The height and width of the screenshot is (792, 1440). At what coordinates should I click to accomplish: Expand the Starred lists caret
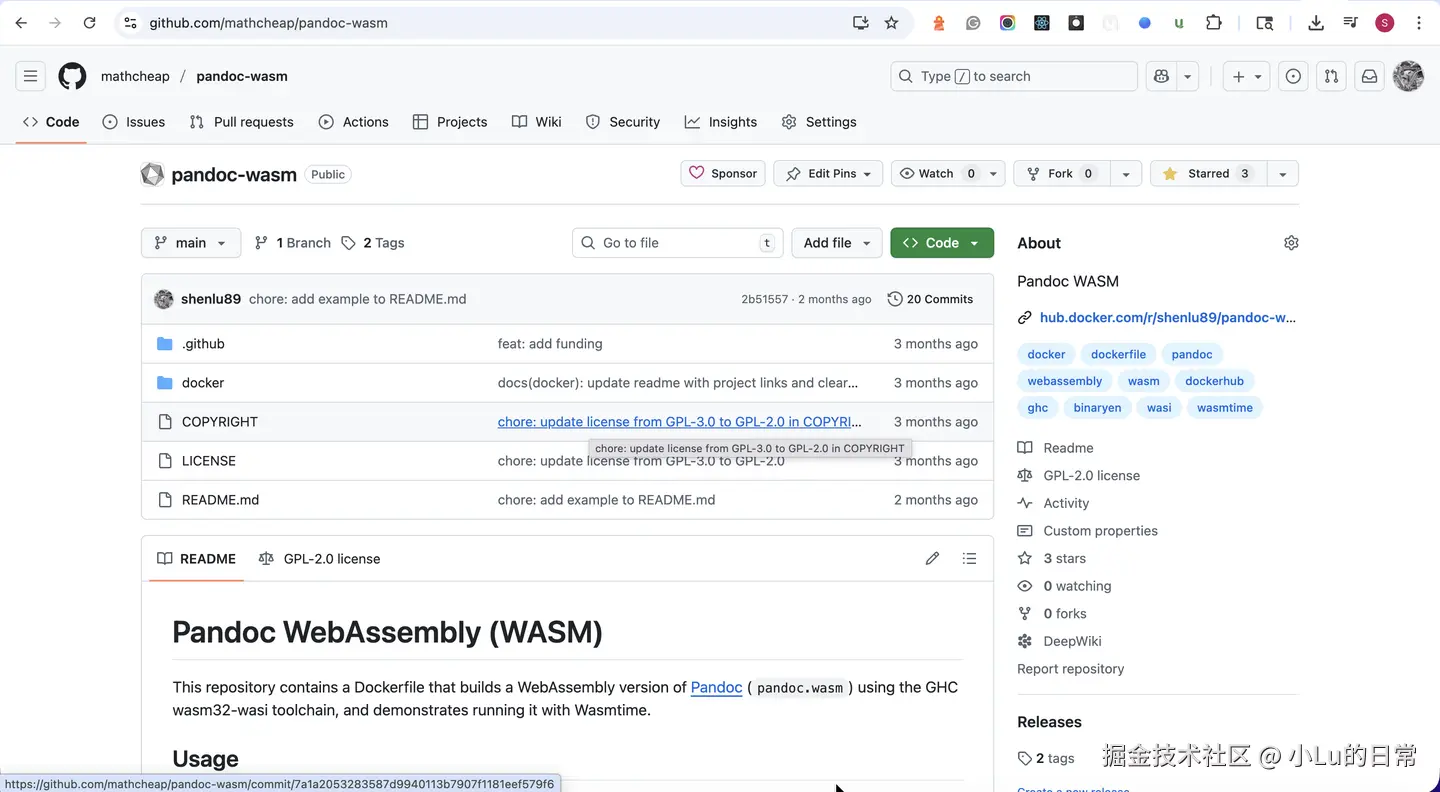pos(1282,174)
